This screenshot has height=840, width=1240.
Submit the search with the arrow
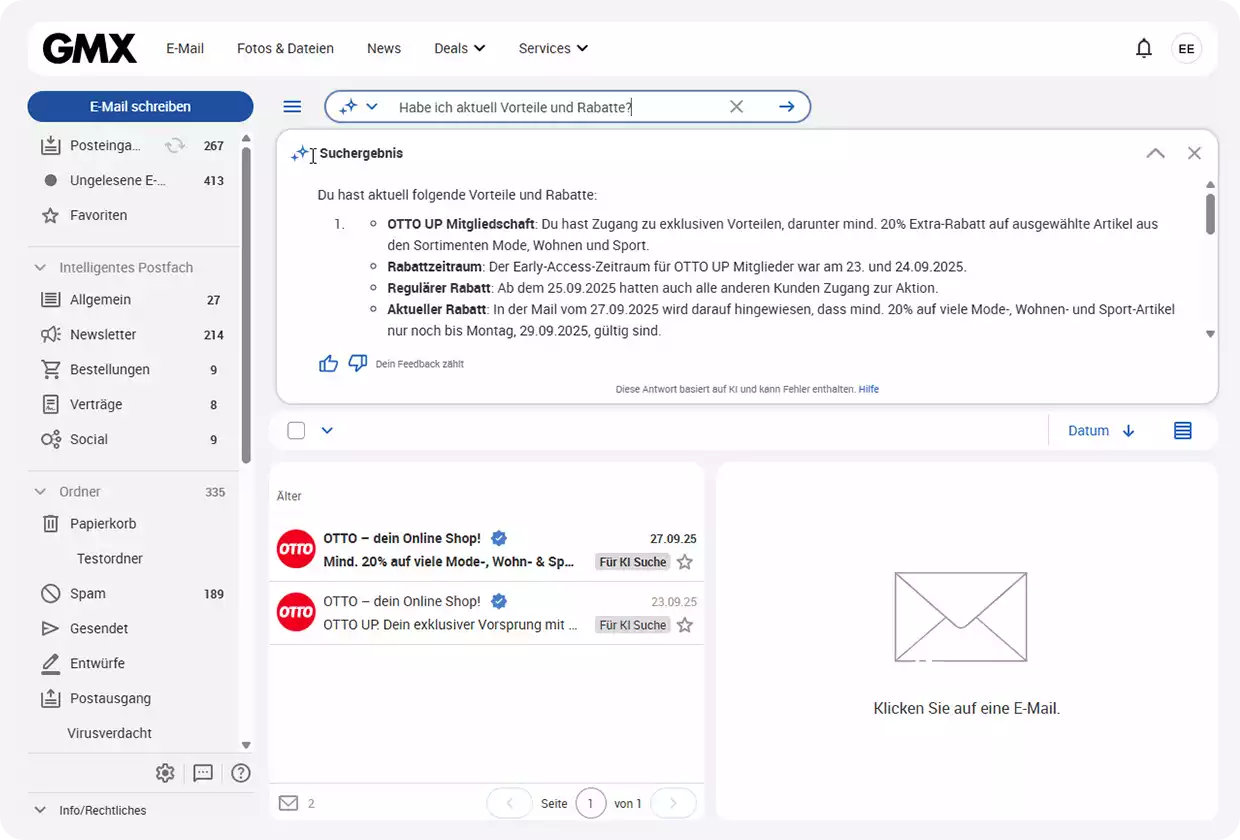[x=787, y=107]
